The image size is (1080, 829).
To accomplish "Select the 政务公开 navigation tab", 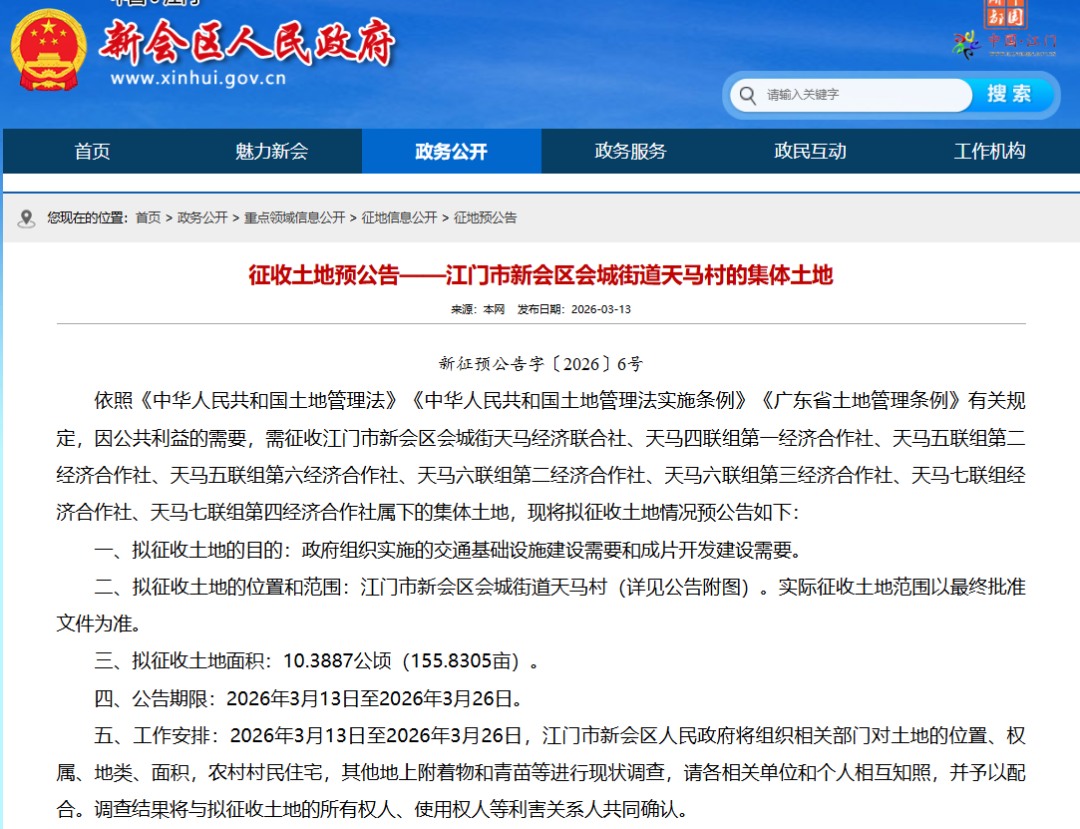I will [x=451, y=151].
